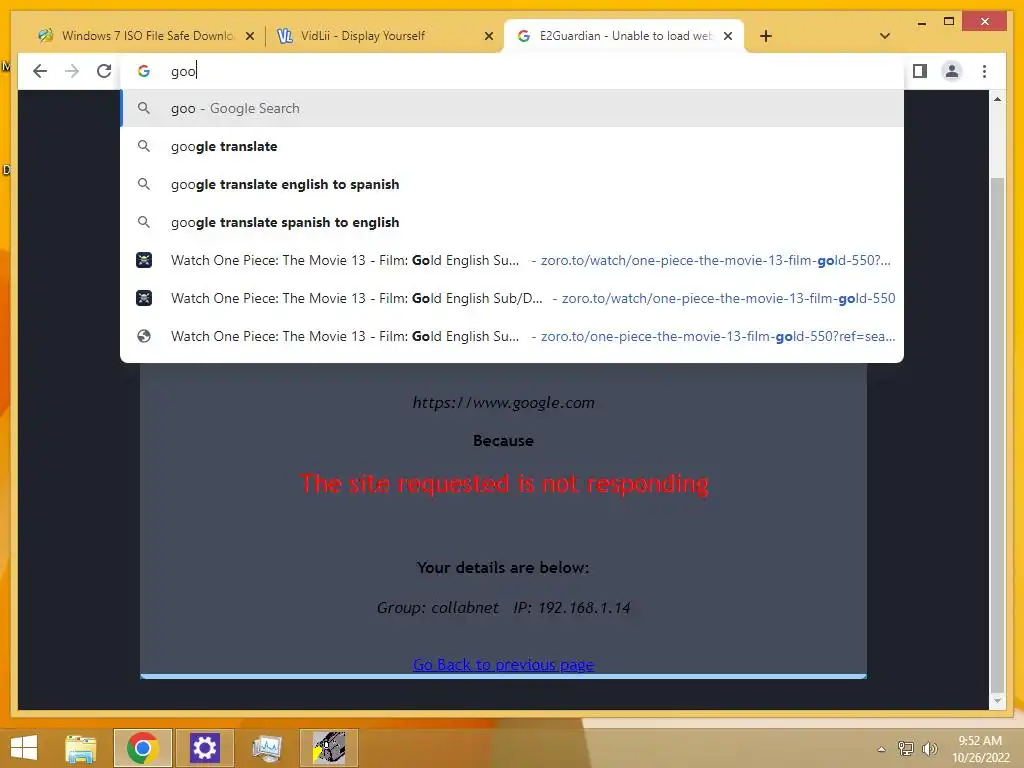The width and height of the screenshot is (1024, 768).
Task: Open One Piece suggestion with 'ref=sea' URL
Action: [x=512, y=336]
